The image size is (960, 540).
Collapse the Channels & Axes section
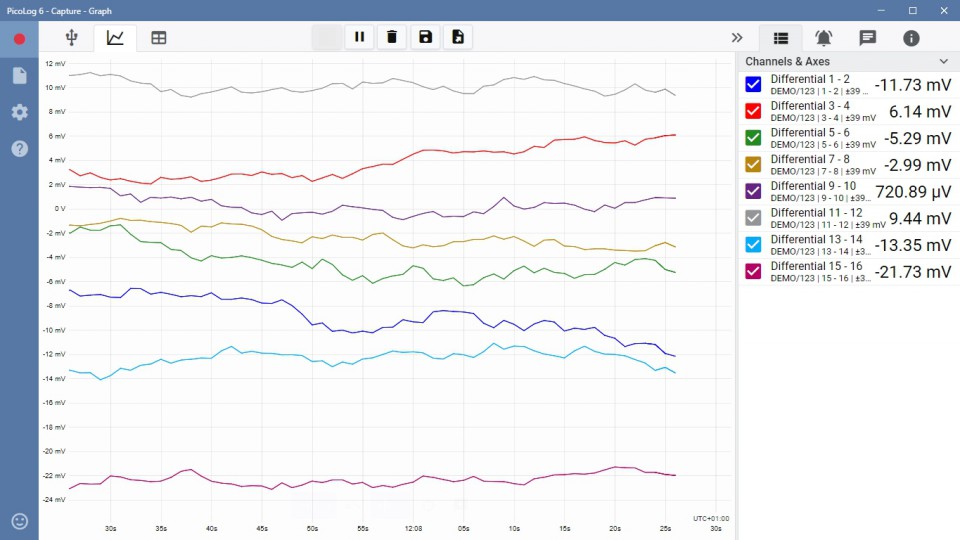943,62
